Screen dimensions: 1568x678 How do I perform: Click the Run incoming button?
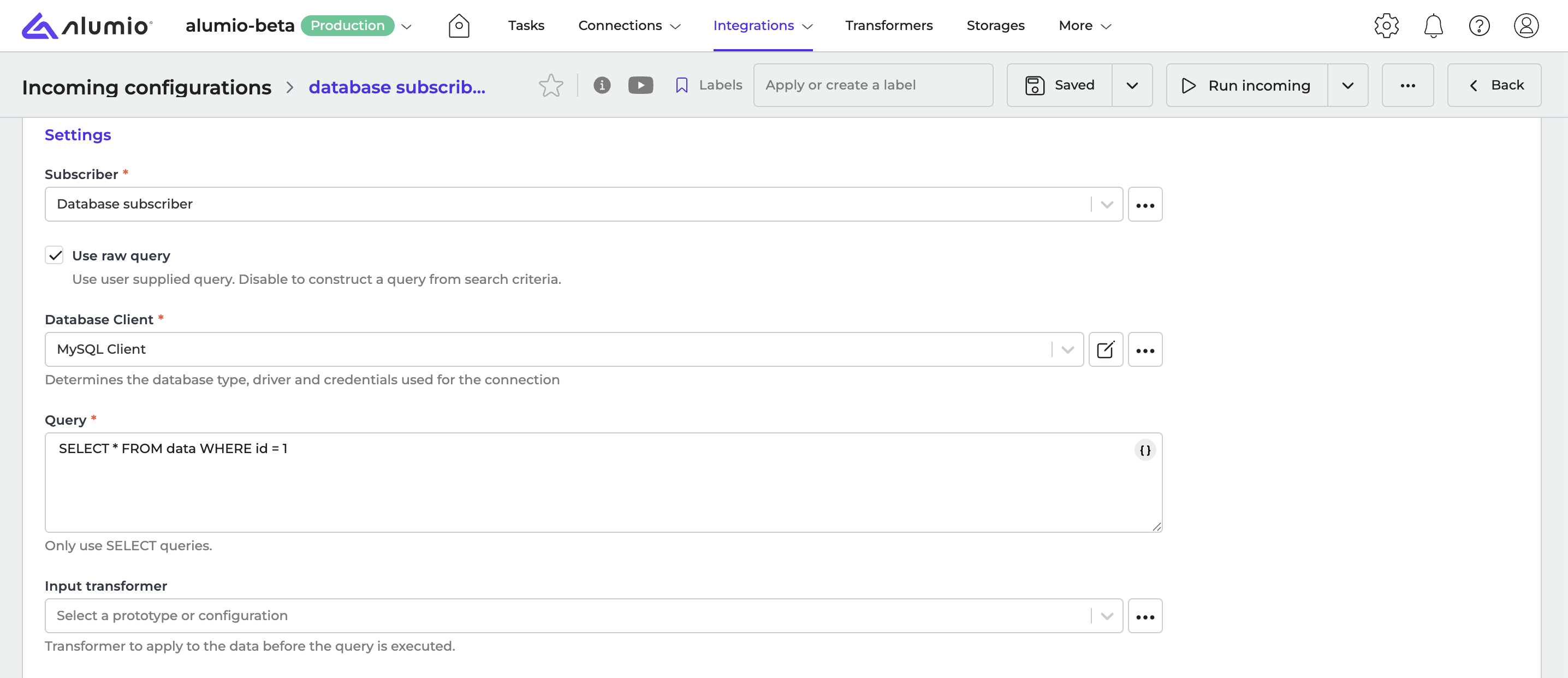pyautogui.click(x=1246, y=85)
